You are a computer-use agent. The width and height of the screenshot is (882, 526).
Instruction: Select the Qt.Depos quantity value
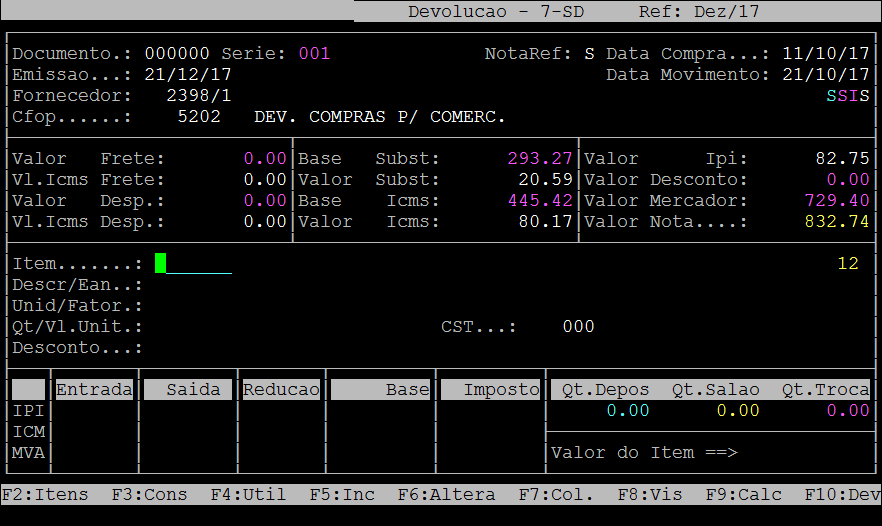coord(627,411)
